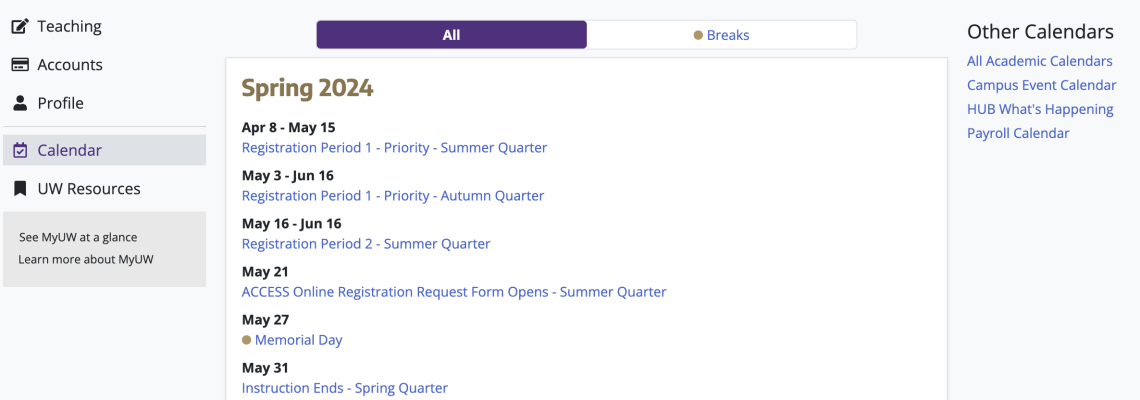This screenshot has height=400, width=1140.
Task: Open Registration Period 1 Priority Autumn Quarter
Action: pos(393,196)
